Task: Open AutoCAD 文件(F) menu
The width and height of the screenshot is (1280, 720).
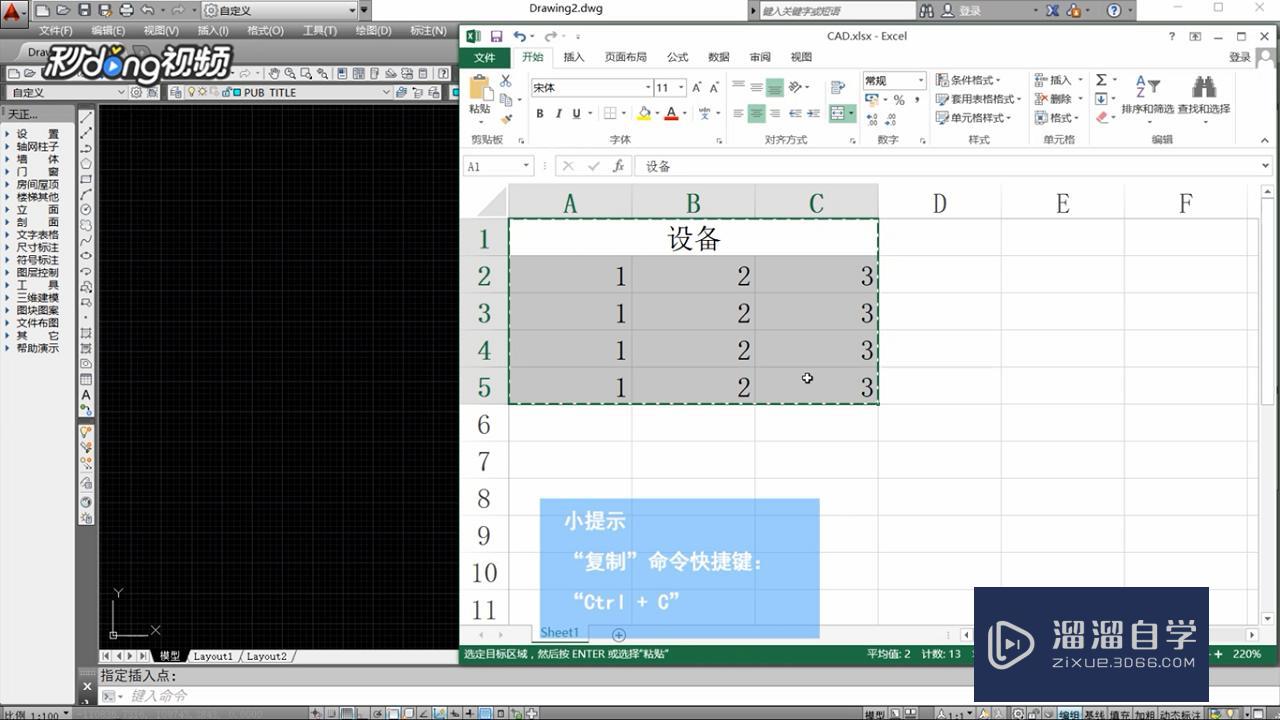Action: pos(56,31)
